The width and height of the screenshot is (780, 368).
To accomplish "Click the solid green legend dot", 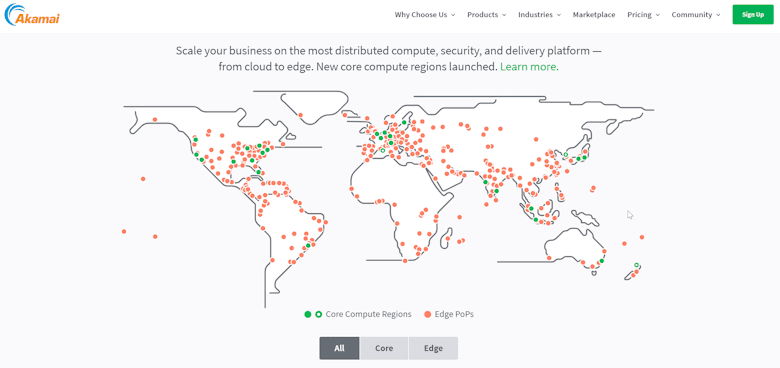I will 308,314.
